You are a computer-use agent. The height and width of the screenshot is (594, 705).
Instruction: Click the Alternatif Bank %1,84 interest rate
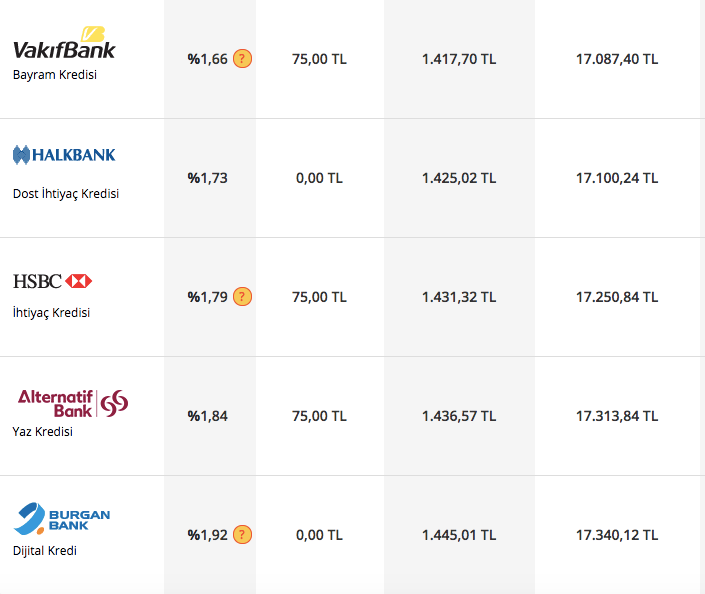208,416
